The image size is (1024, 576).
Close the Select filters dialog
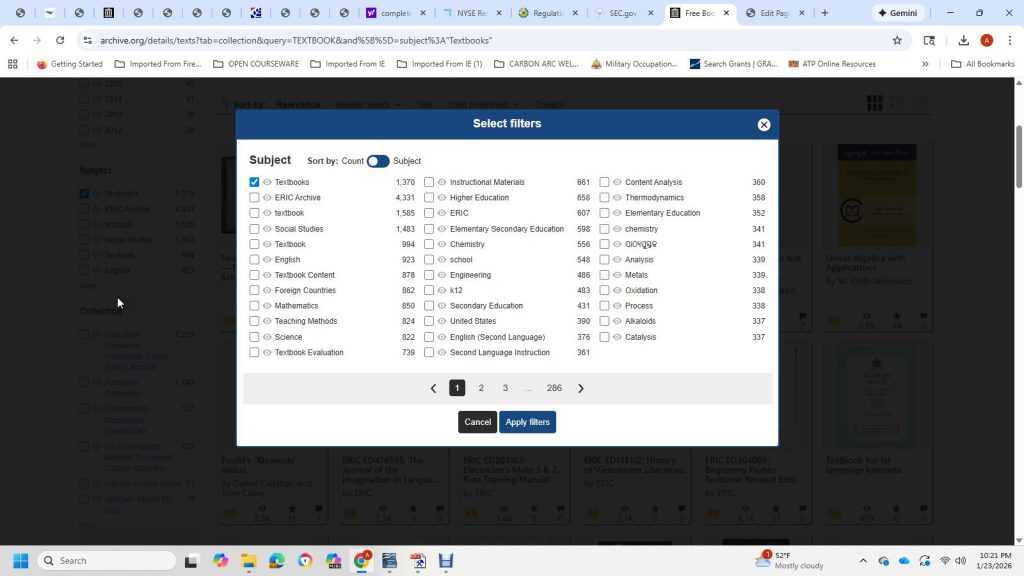click(x=764, y=125)
